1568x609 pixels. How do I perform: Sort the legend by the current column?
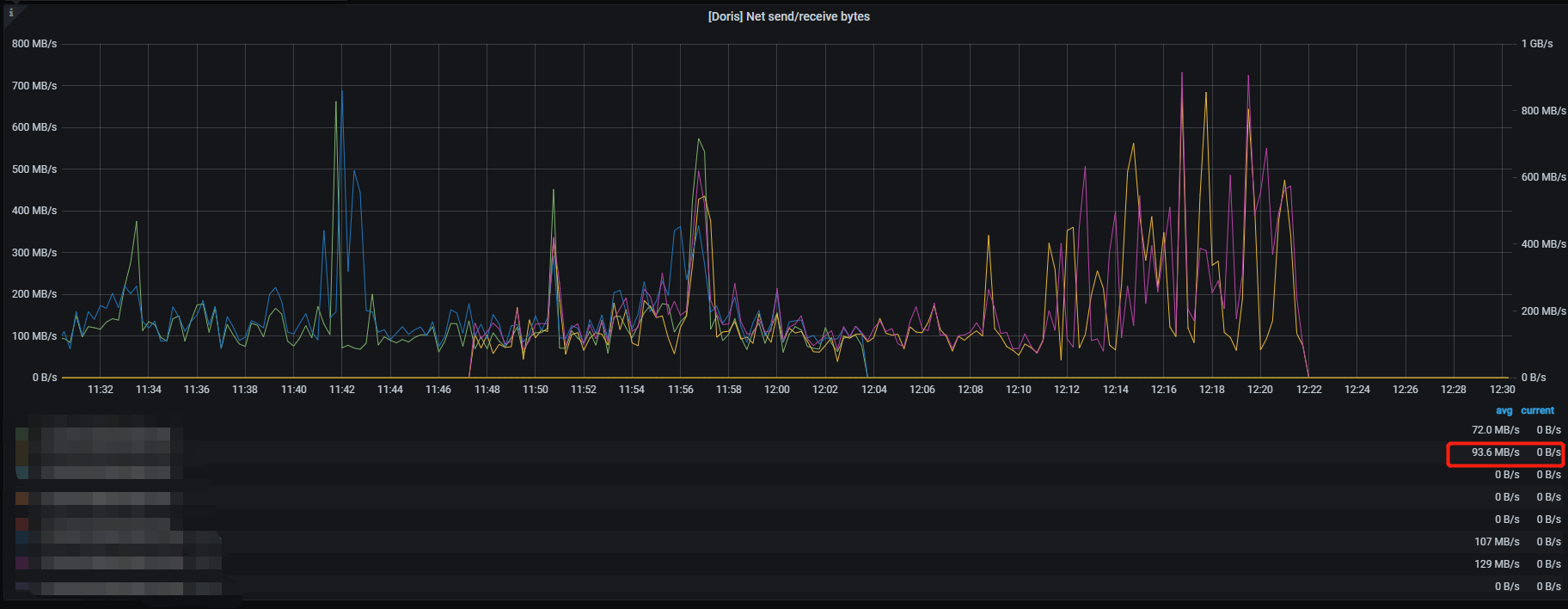[x=1537, y=411]
